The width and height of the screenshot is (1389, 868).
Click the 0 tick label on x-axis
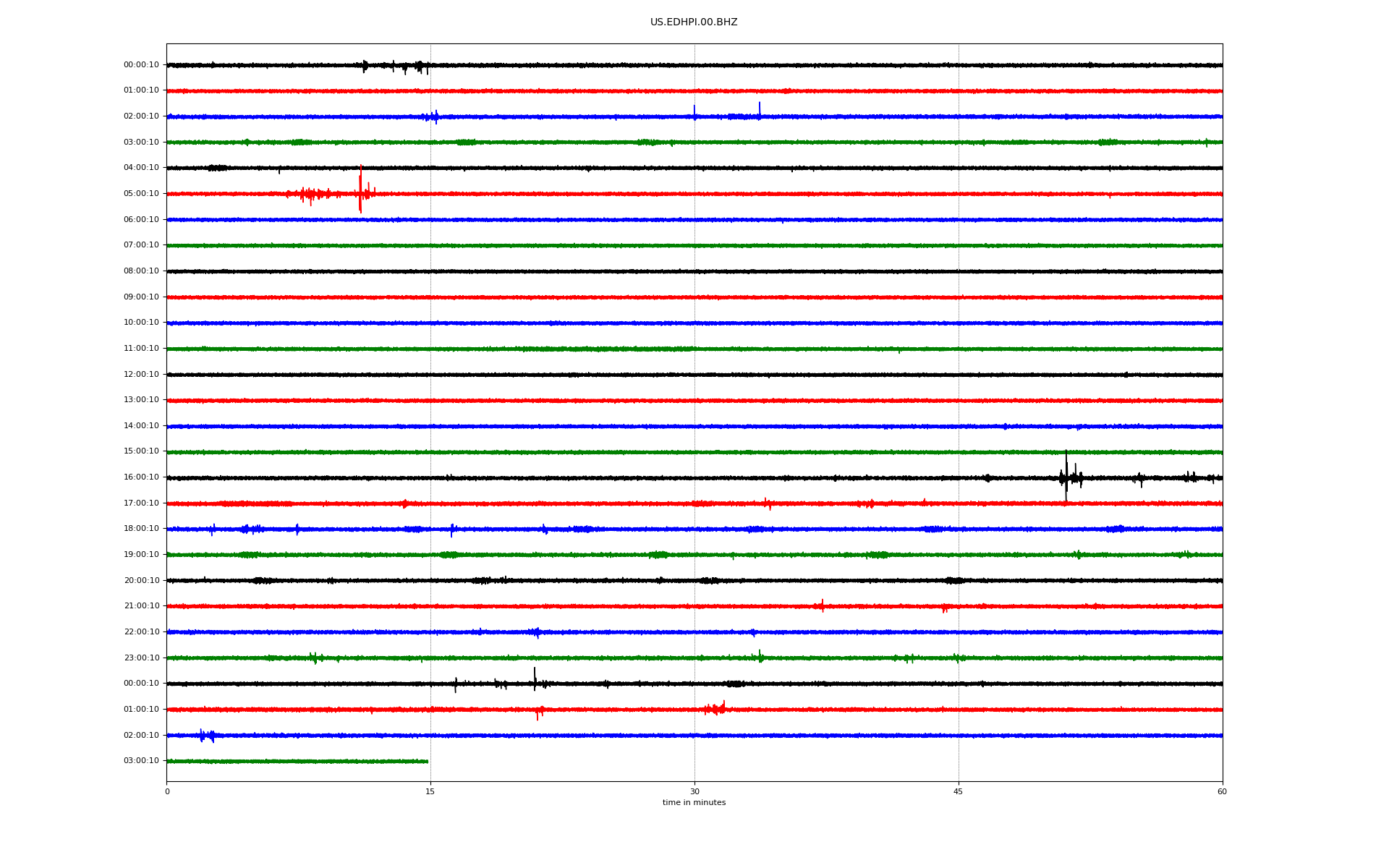[x=167, y=791]
